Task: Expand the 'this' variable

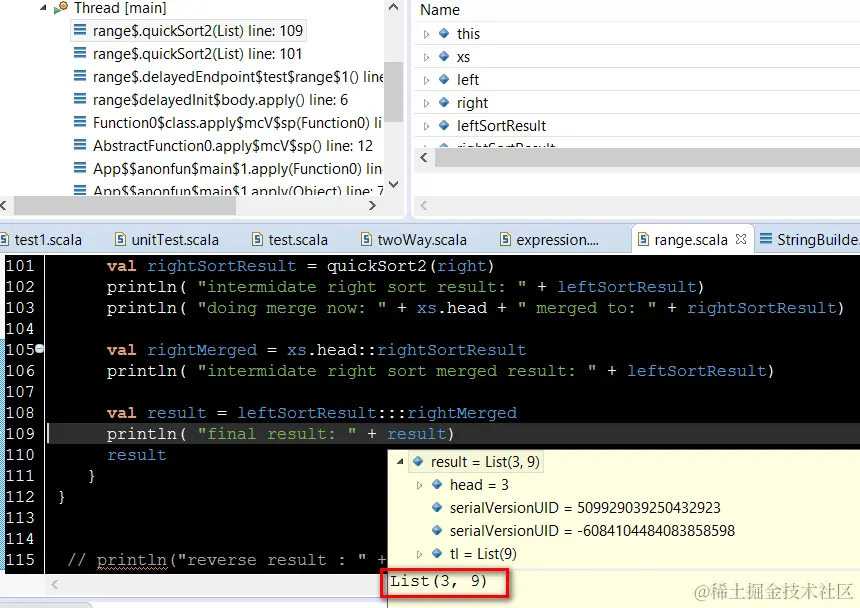Action: [x=426, y=35]
